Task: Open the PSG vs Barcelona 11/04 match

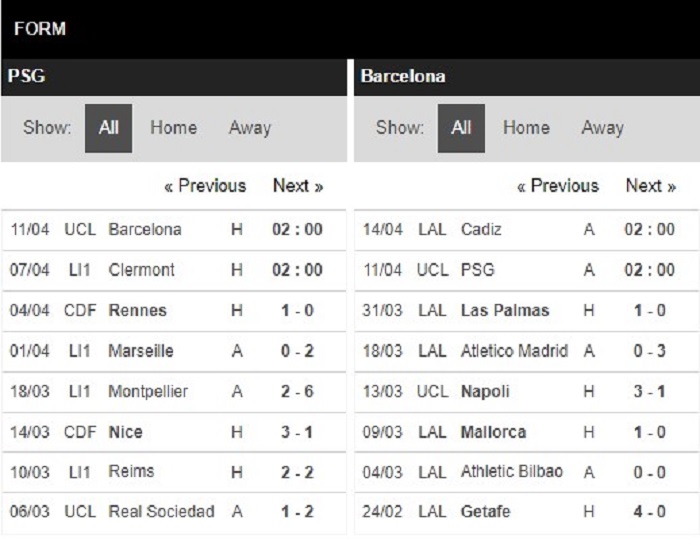Action: [x=174, y=230]
